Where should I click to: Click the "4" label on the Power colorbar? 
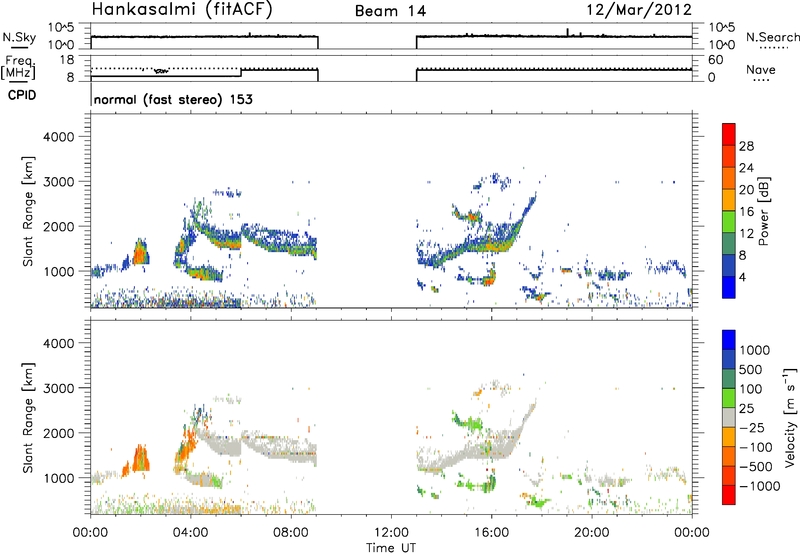[x=743, y=277]
